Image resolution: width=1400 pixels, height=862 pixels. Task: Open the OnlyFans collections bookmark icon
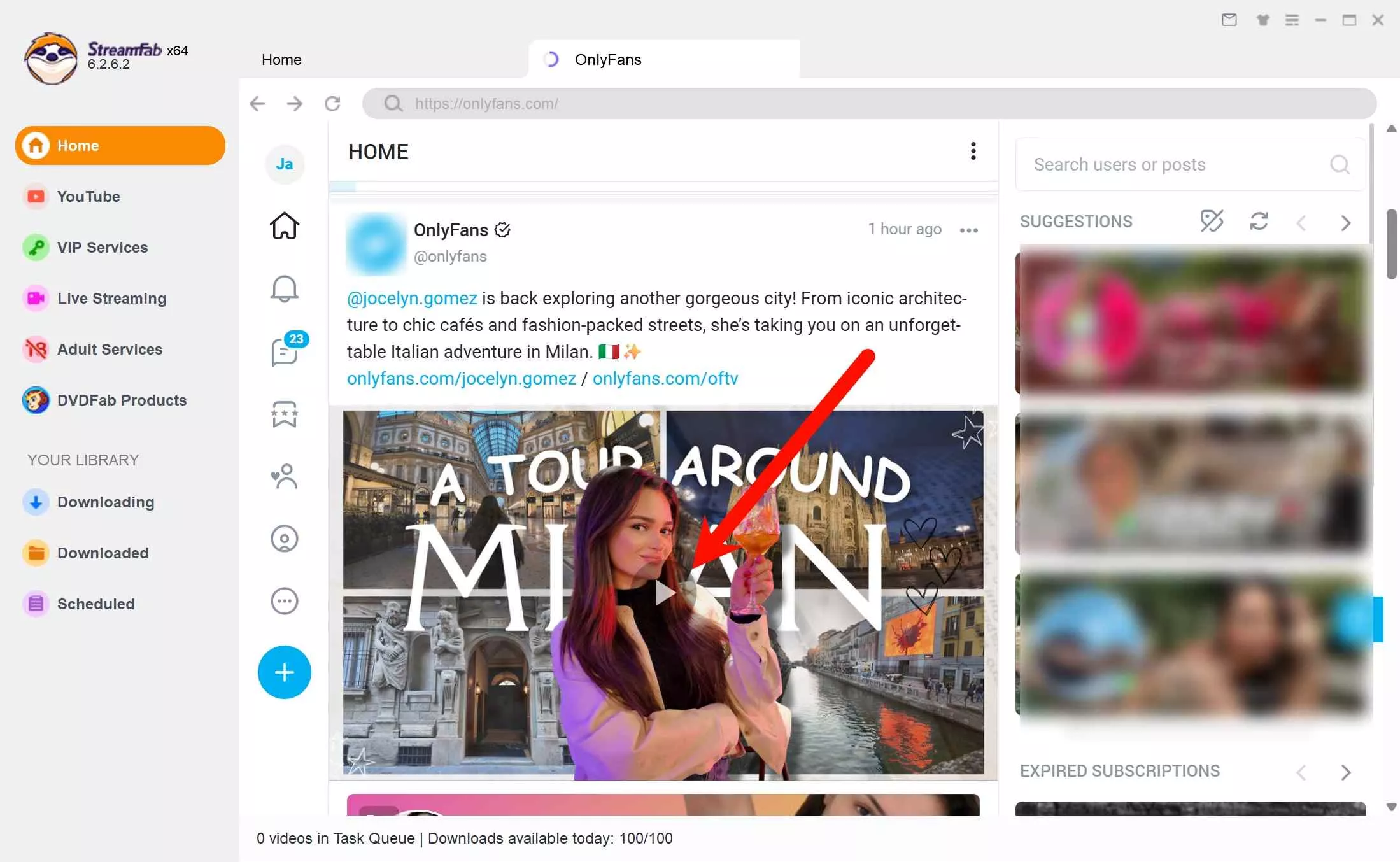click(x=284, y=414)
